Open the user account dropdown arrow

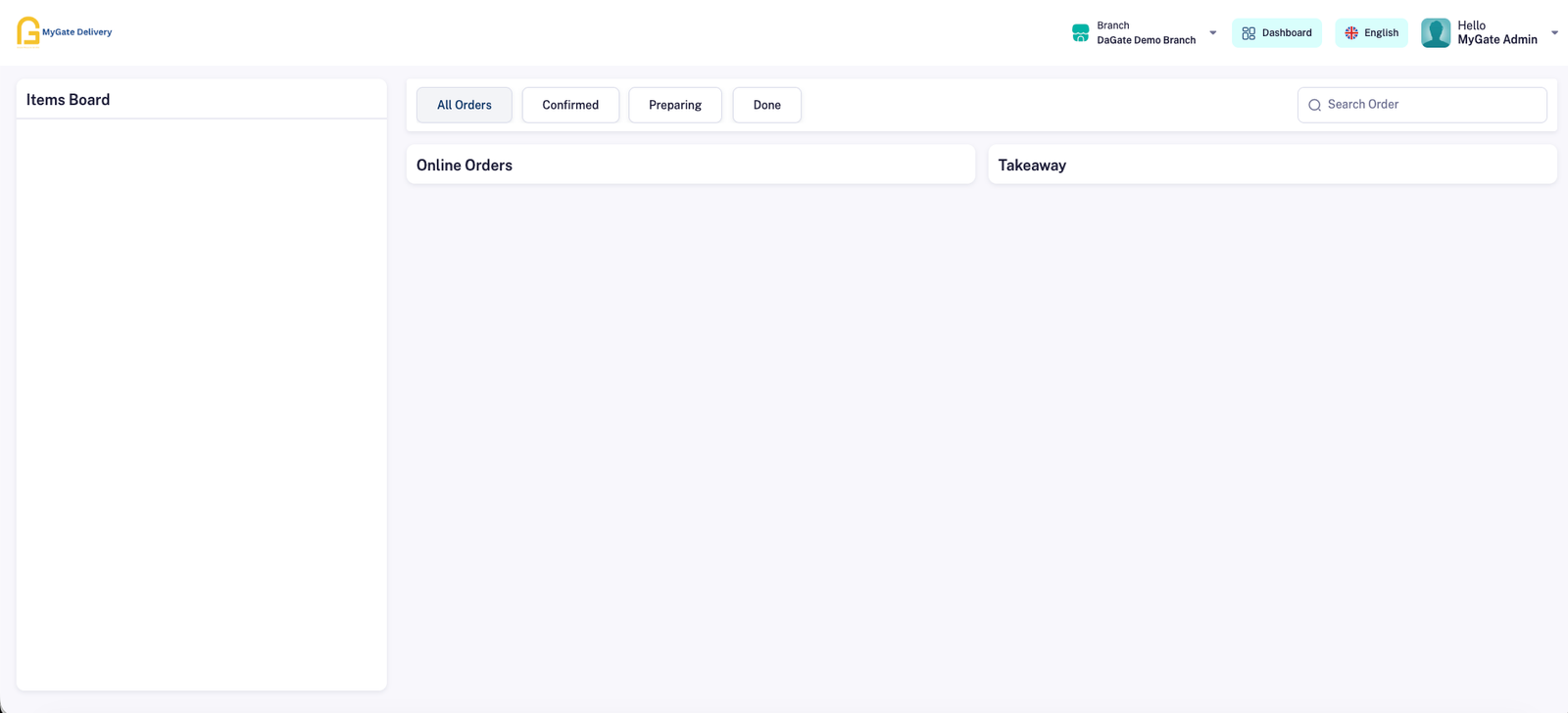pyautogui.click(x=1554, y=33)
